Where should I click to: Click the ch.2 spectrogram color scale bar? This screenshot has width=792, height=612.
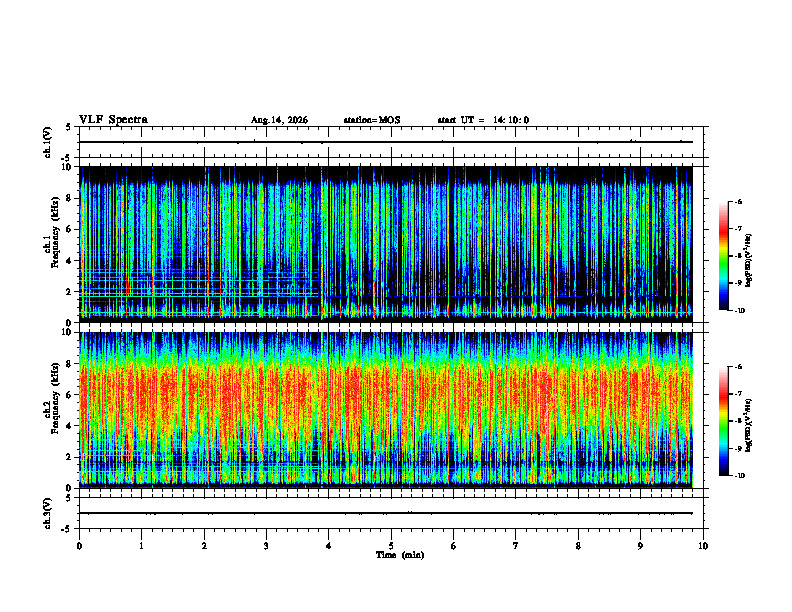724,421
